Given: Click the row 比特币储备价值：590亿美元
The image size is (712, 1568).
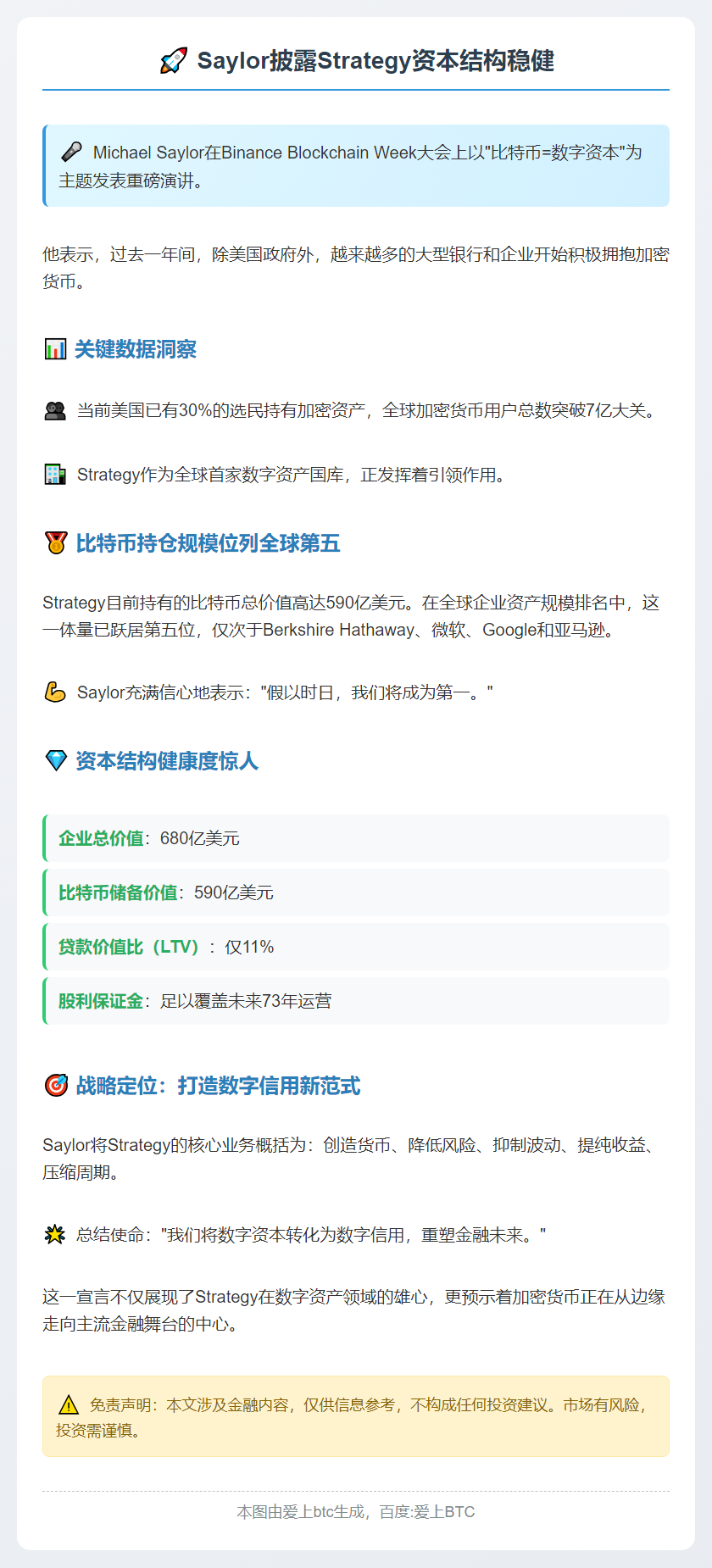Looking at the screenshot, I should 356,892.
